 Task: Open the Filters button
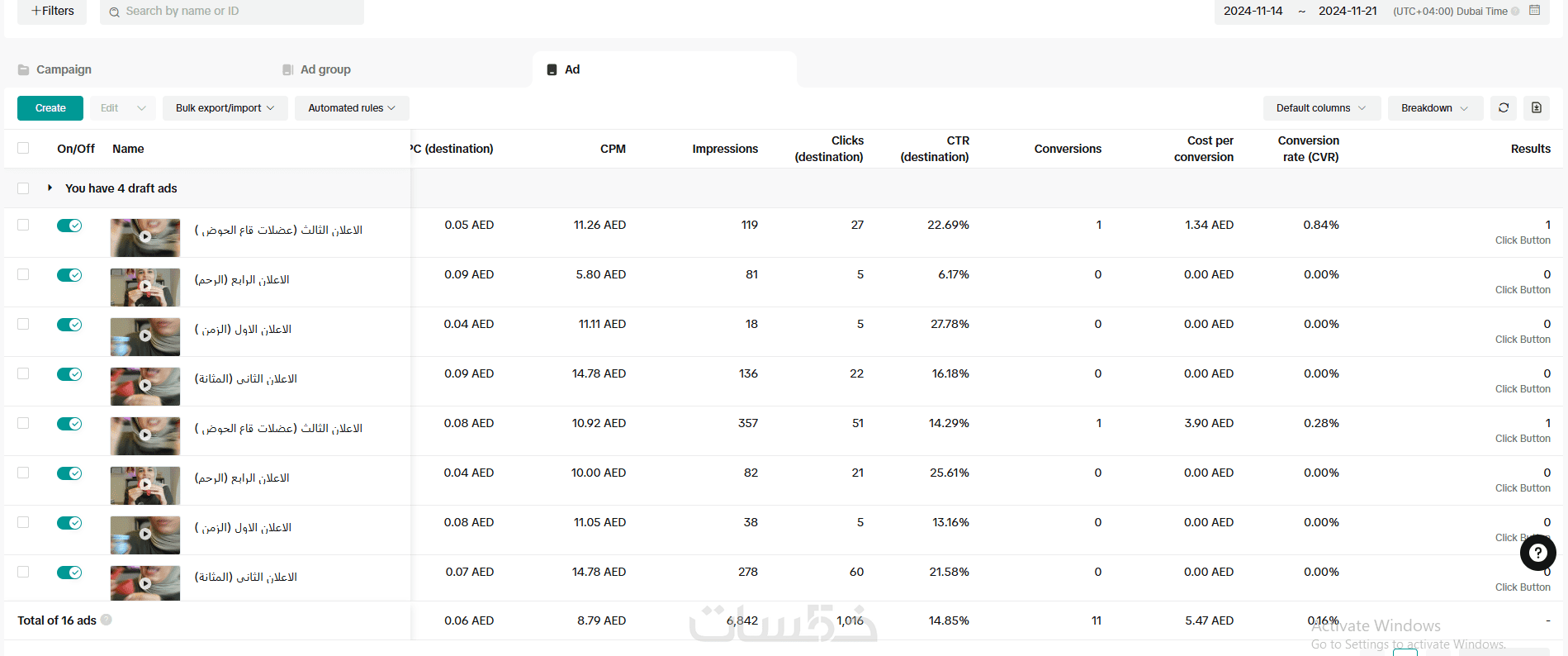pos(52,12)
